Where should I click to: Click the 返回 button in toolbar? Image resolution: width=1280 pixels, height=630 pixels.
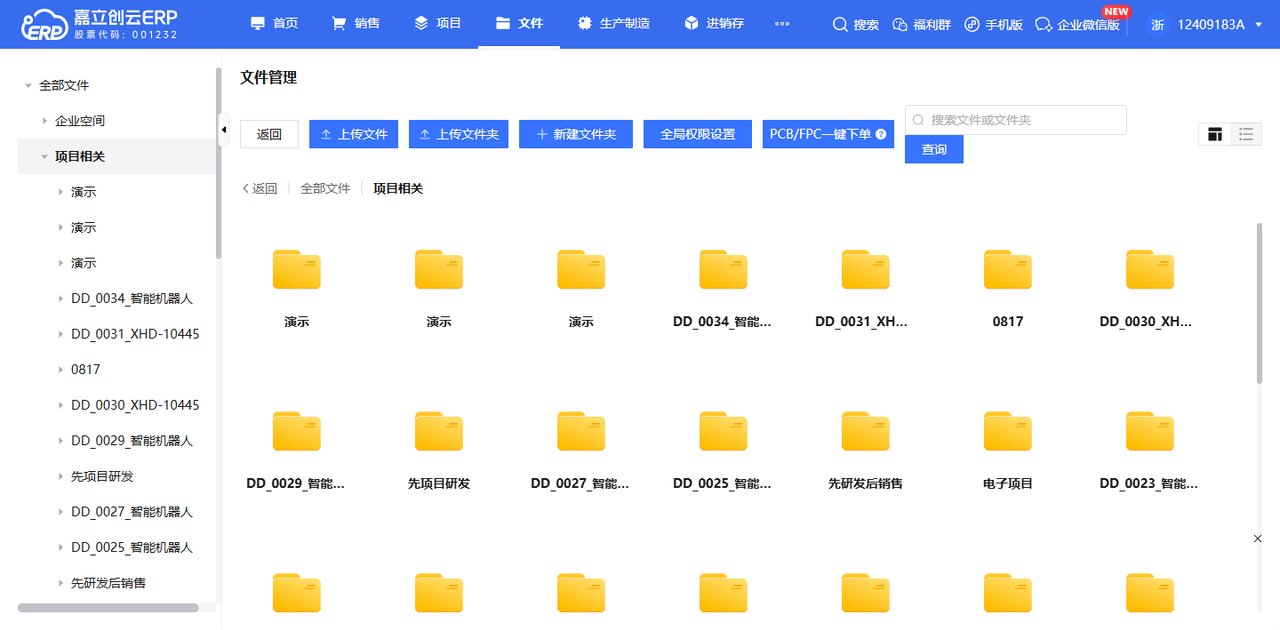click(269, 134)
